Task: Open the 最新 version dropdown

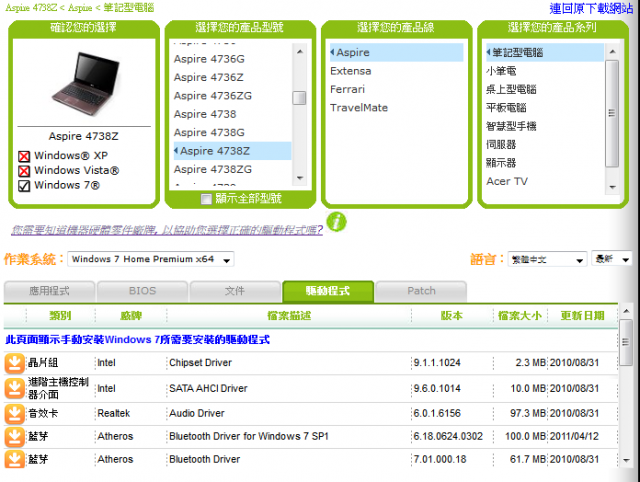Action: coord(611,259)
